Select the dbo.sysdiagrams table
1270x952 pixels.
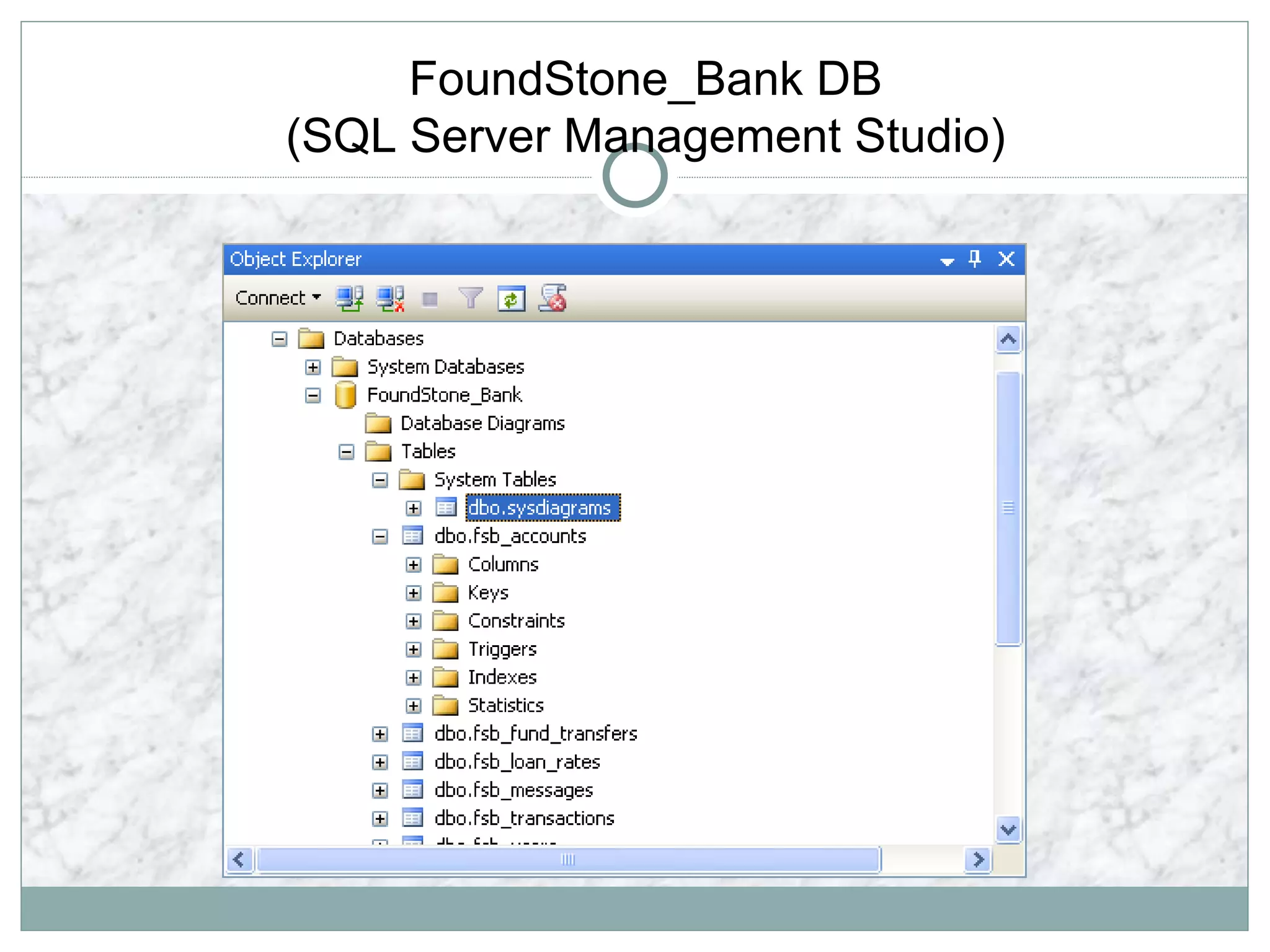pos(543,508)
